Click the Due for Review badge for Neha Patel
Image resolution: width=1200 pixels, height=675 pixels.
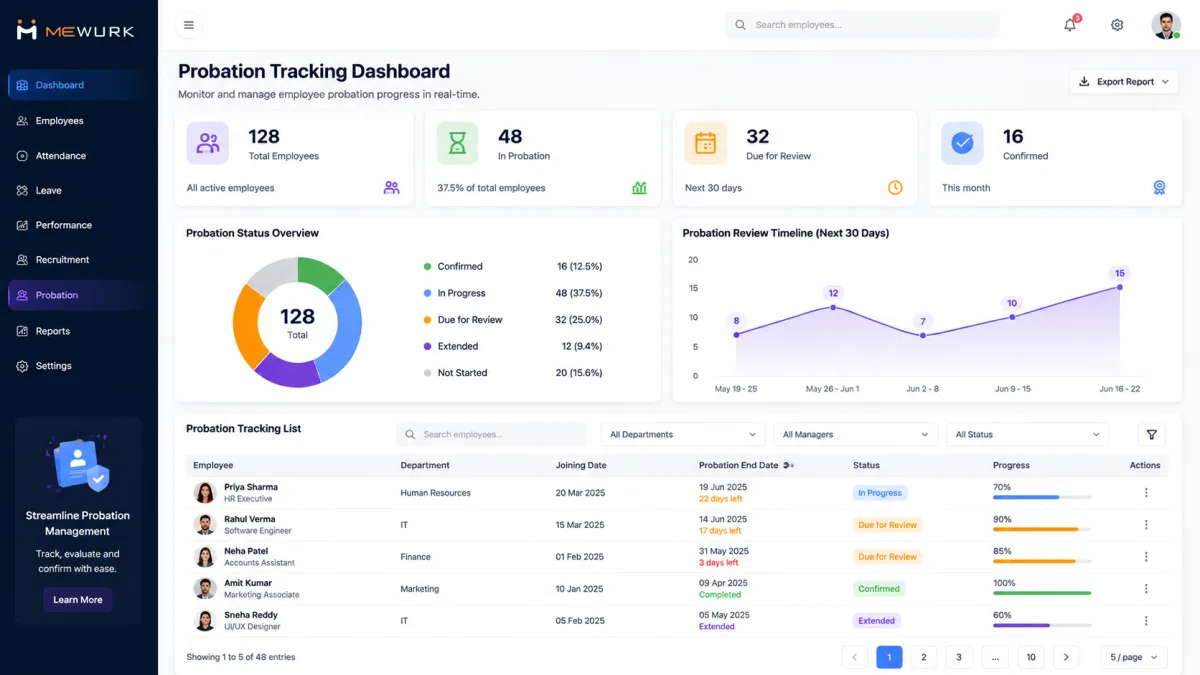click(887, 557)
